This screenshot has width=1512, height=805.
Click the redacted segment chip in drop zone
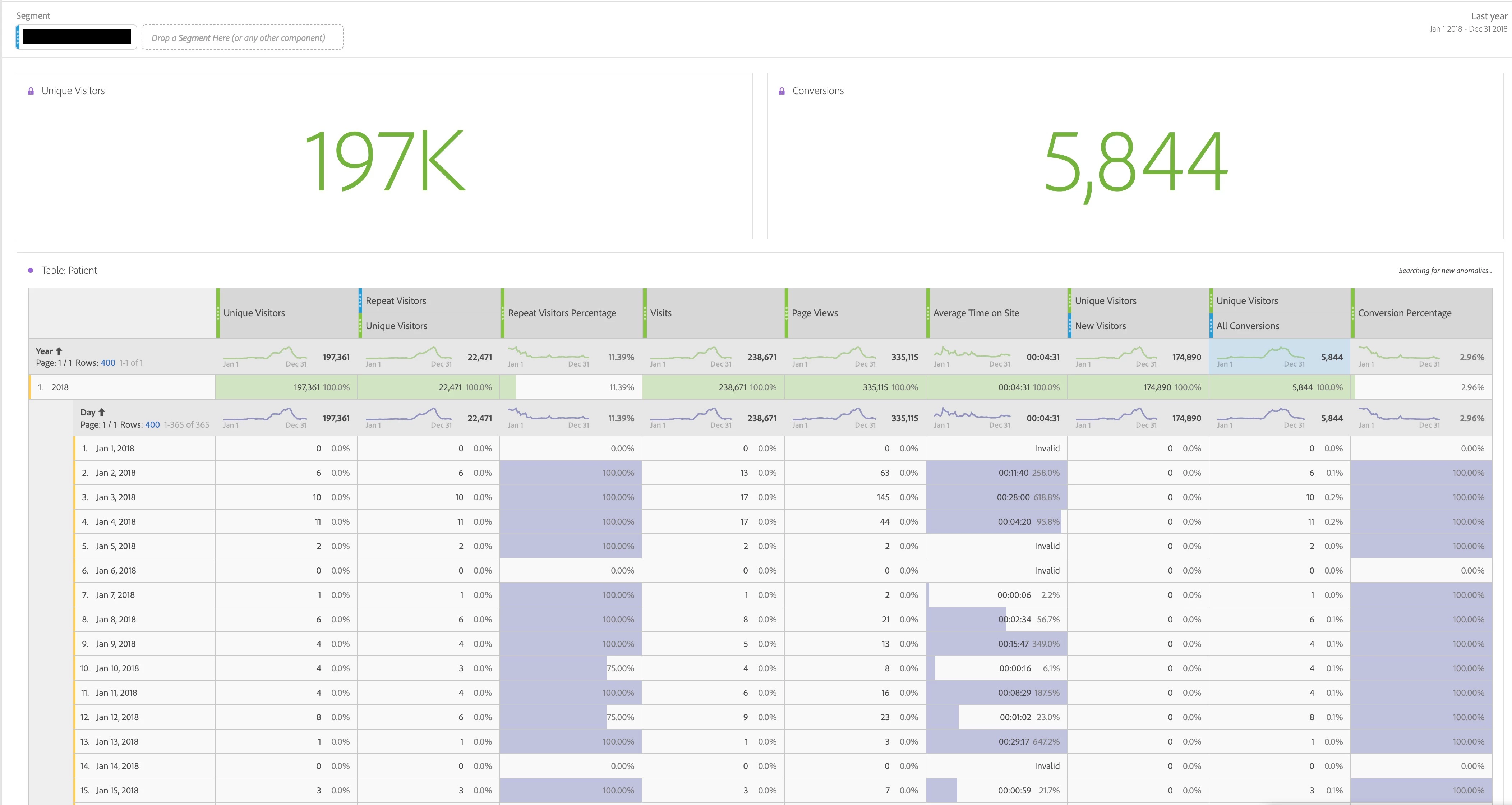(x=76, y=37)
